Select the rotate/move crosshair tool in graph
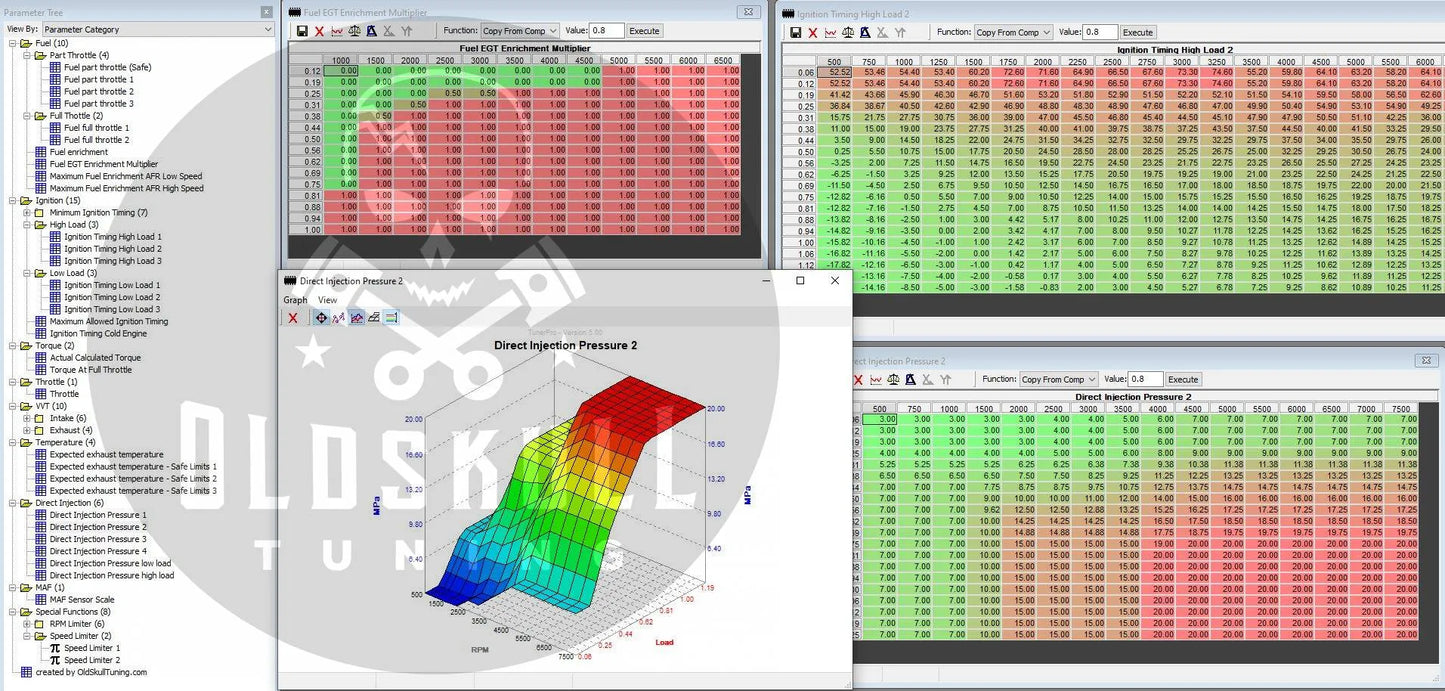Viewport: 1445px width, 691px height. point(321,318)
